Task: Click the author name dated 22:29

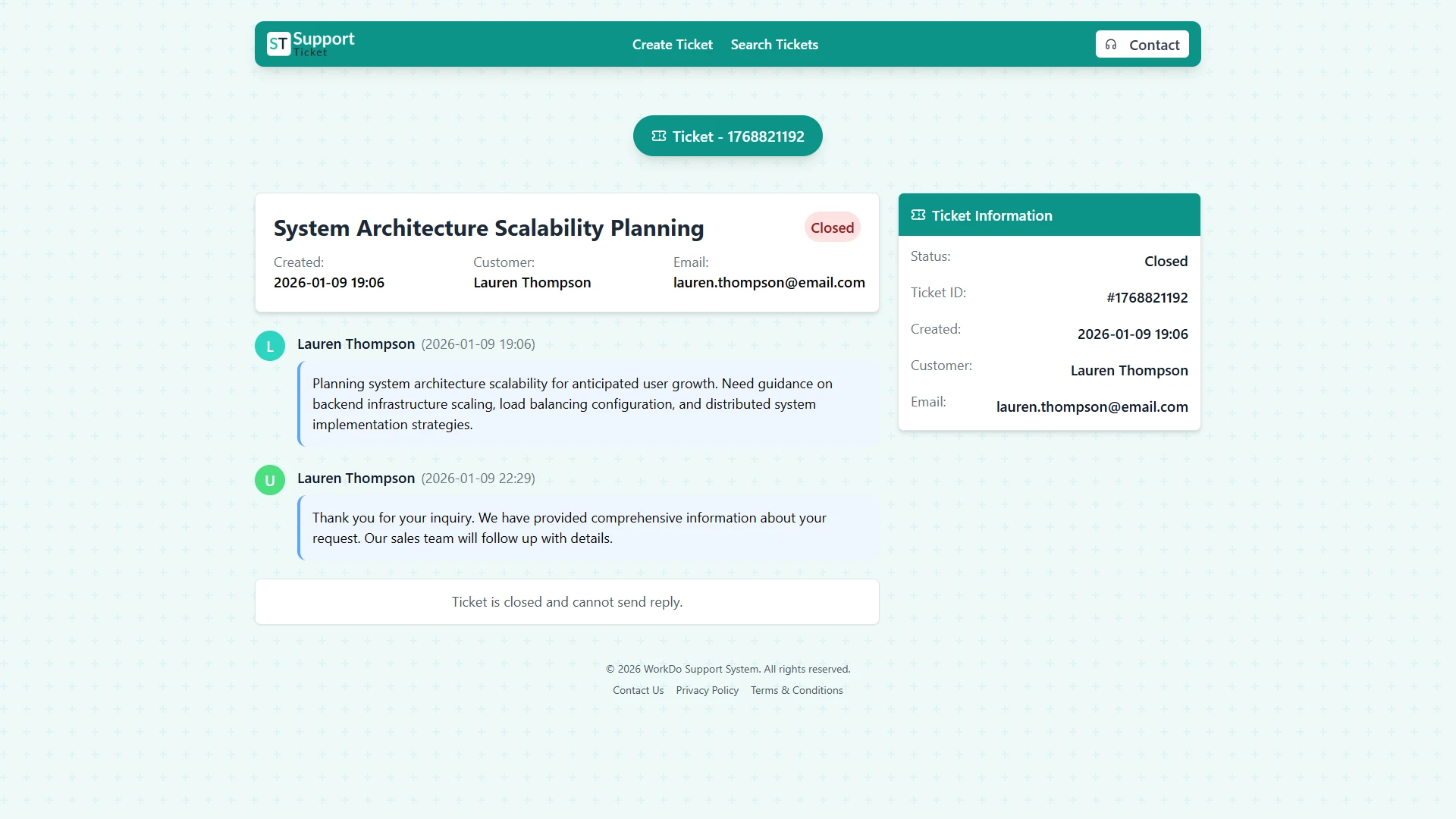Action: click(356, 479)
